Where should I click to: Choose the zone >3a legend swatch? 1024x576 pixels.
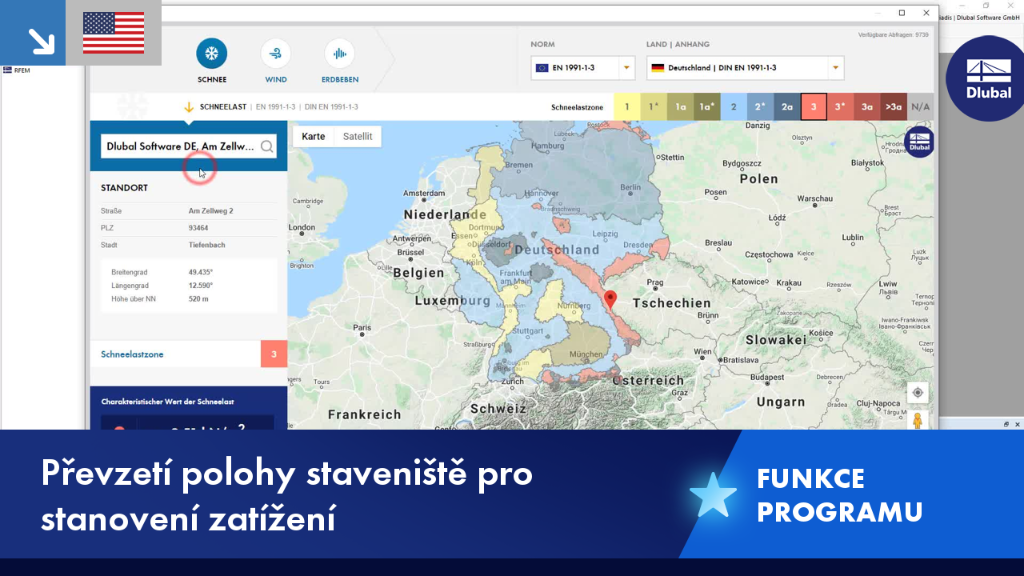tap(893, 107)
